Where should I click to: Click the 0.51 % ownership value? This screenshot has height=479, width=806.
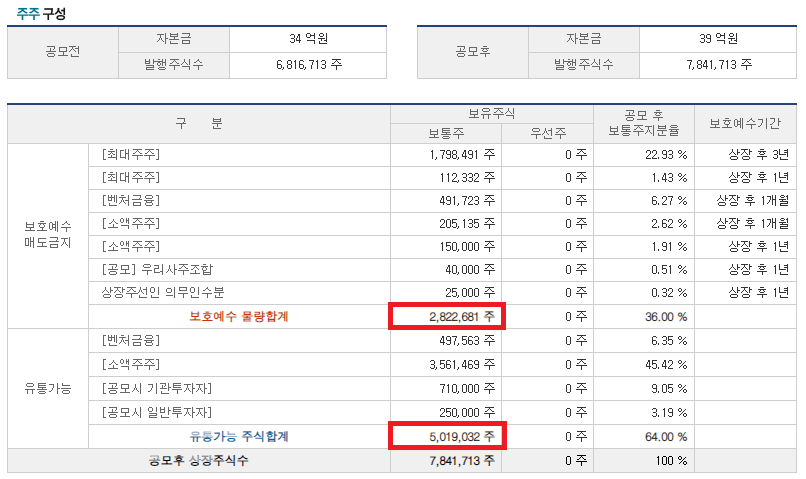pyautogui.click(x=669, y=270)
